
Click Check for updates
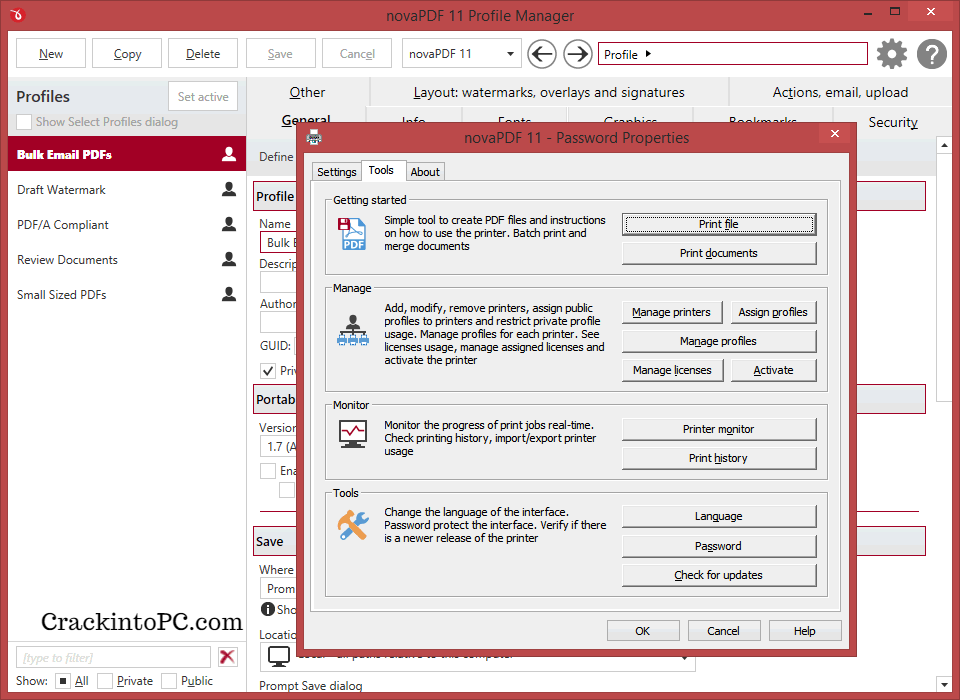[719, 575]
